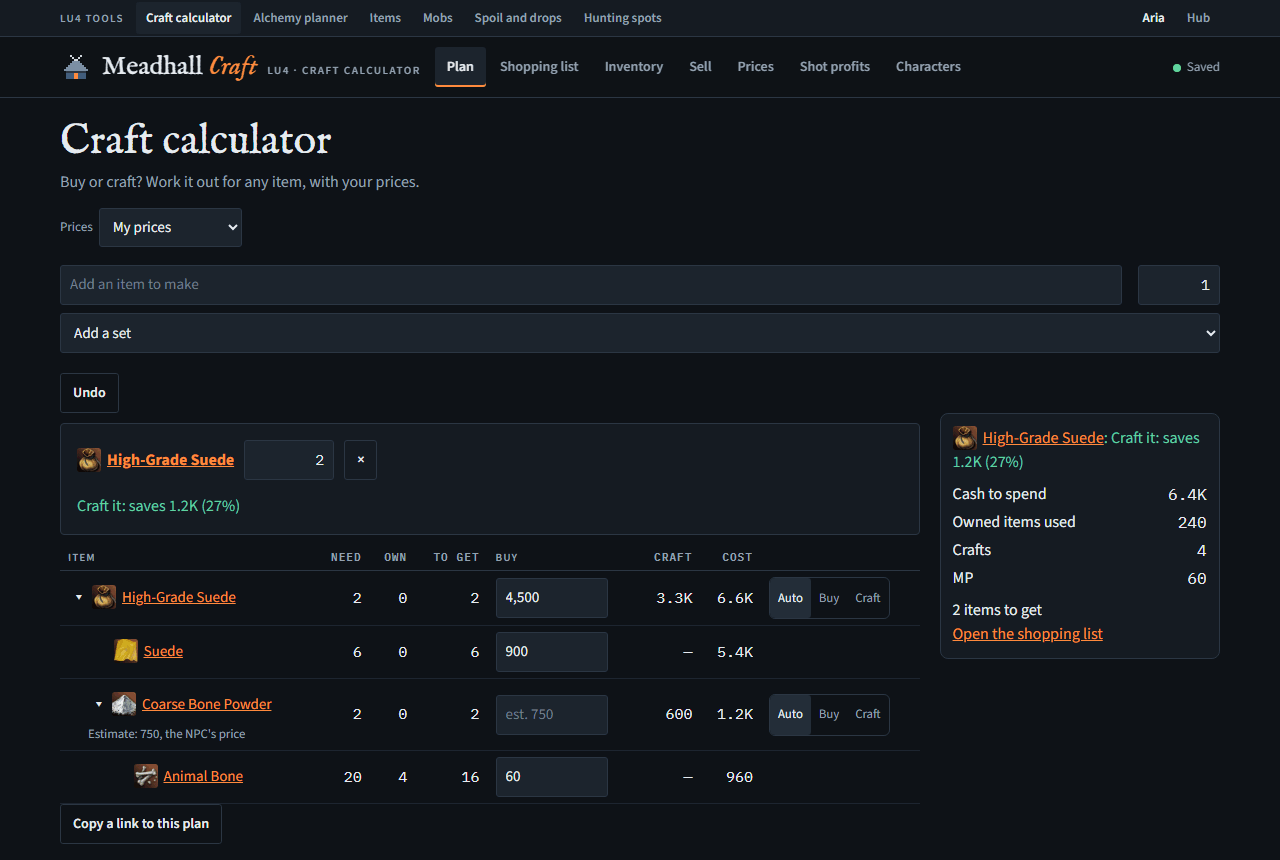Collapse the High-Grade Suede row tree

point(79,598)
